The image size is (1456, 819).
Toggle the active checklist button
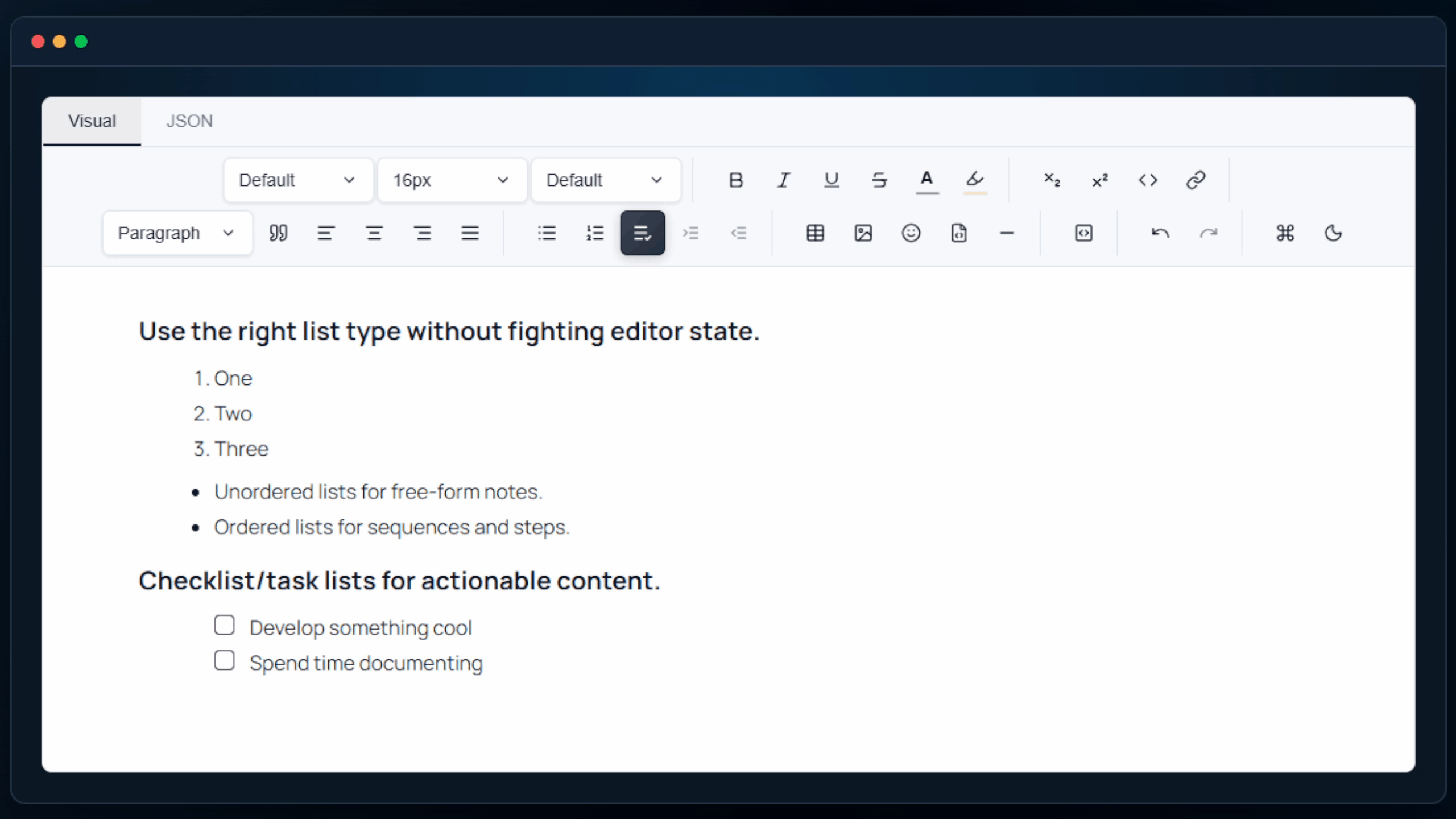coord(642,233)
